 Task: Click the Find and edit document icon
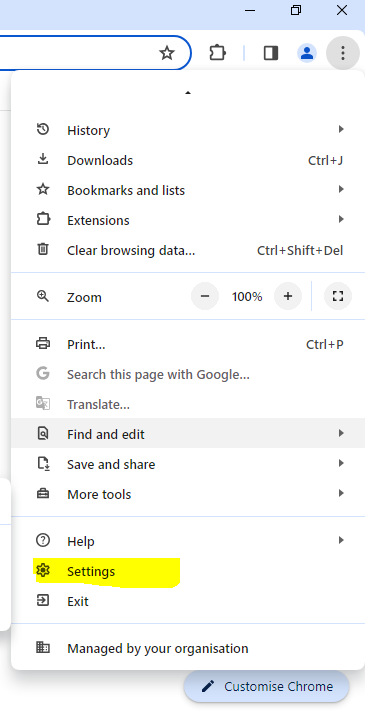click(x=43, y=433)
